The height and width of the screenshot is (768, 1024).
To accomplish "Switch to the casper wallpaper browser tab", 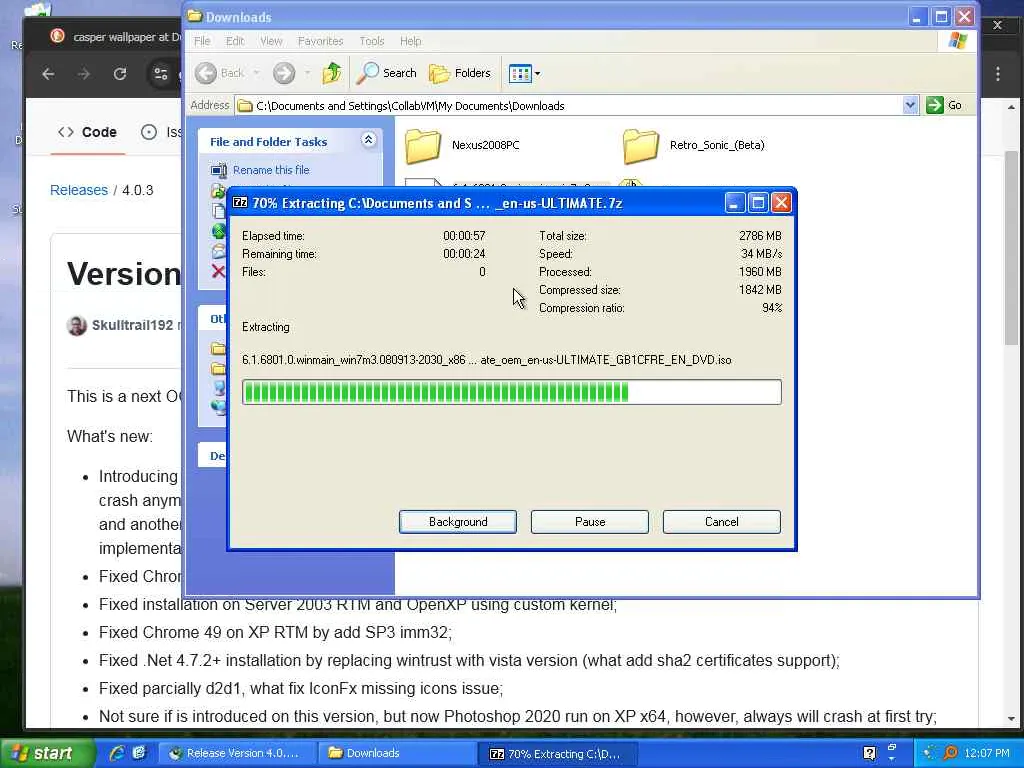I will click(116, 37).
